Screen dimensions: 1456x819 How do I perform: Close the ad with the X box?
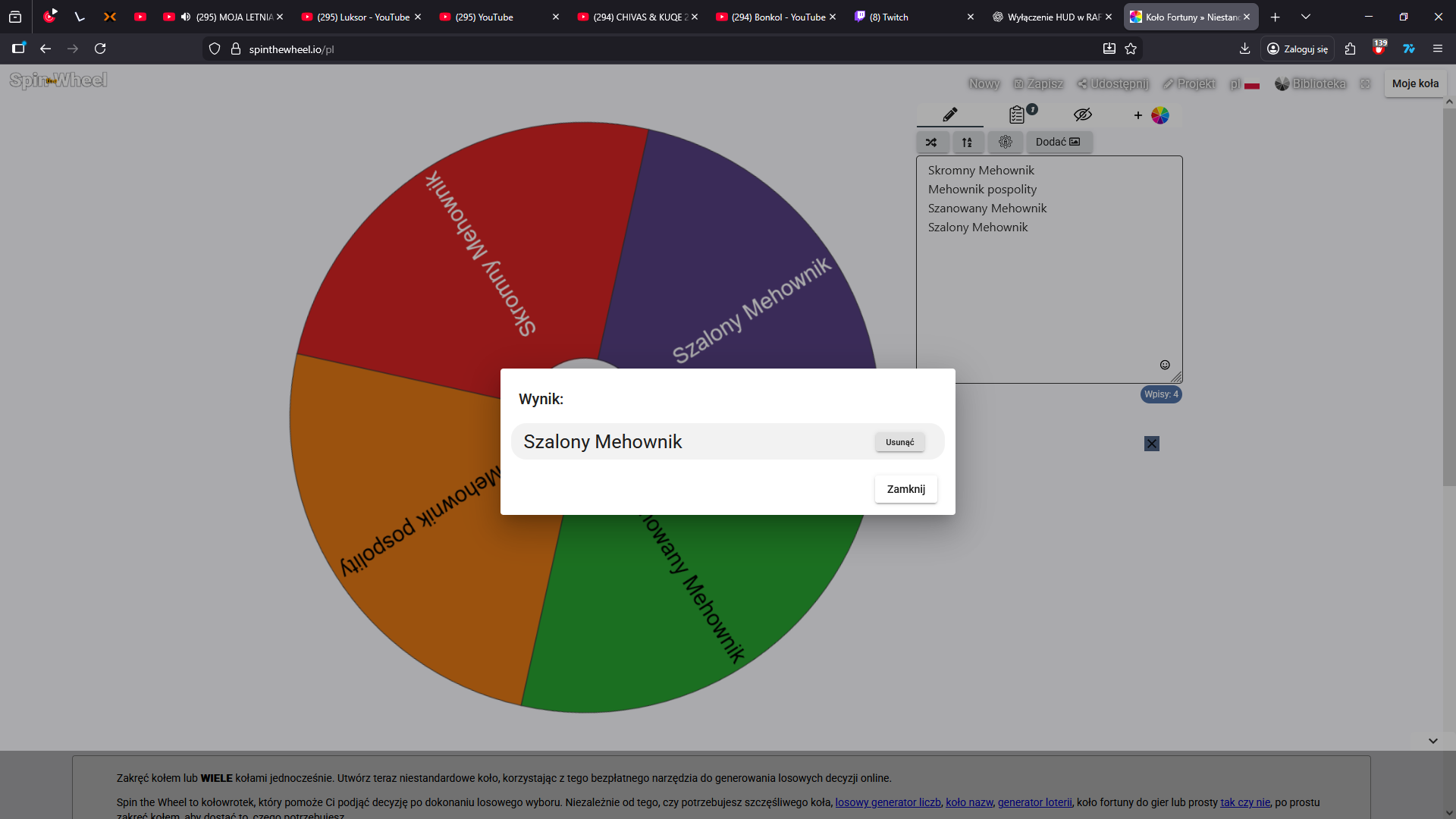click(x=1151, y=444)
